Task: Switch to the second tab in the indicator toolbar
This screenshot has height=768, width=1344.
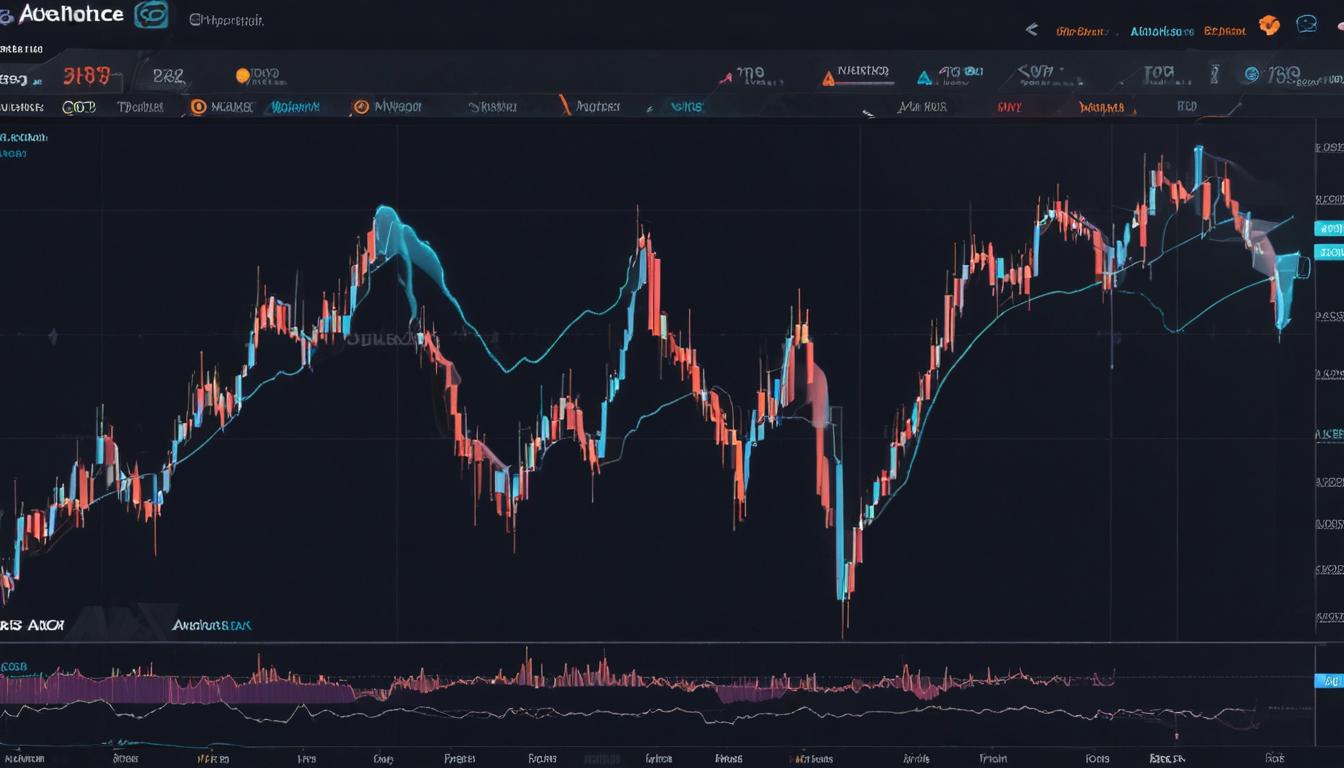Action: (x=140, y=106)
